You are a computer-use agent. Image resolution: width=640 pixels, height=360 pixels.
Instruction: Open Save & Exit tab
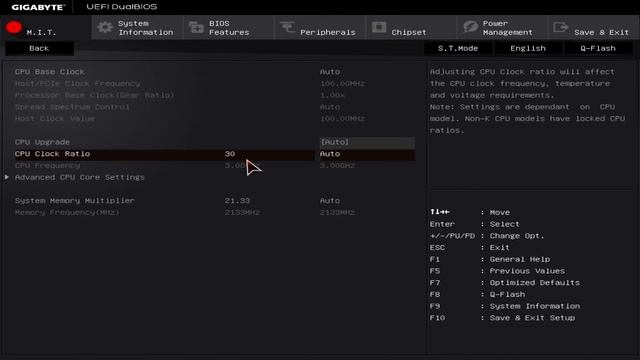coord(594,28)
